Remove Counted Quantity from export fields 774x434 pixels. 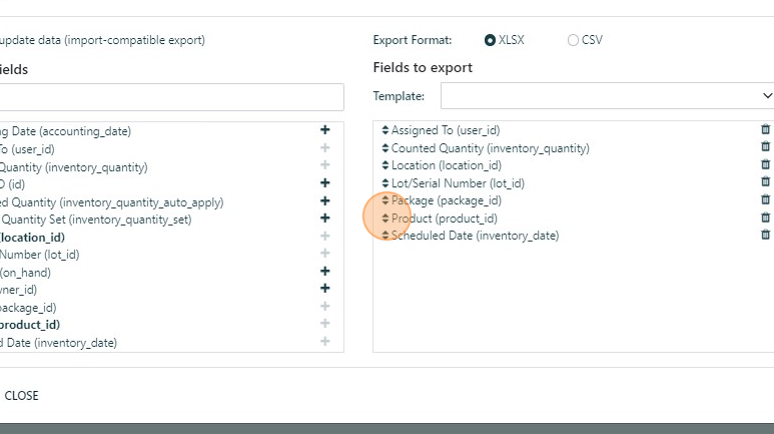(765, 147)
